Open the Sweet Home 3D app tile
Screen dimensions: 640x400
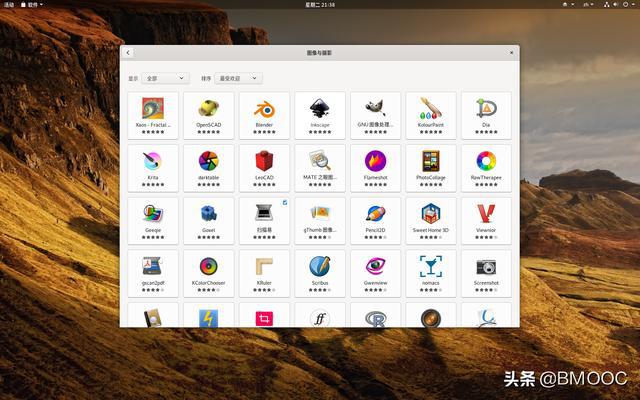click(x=431, y=221)
